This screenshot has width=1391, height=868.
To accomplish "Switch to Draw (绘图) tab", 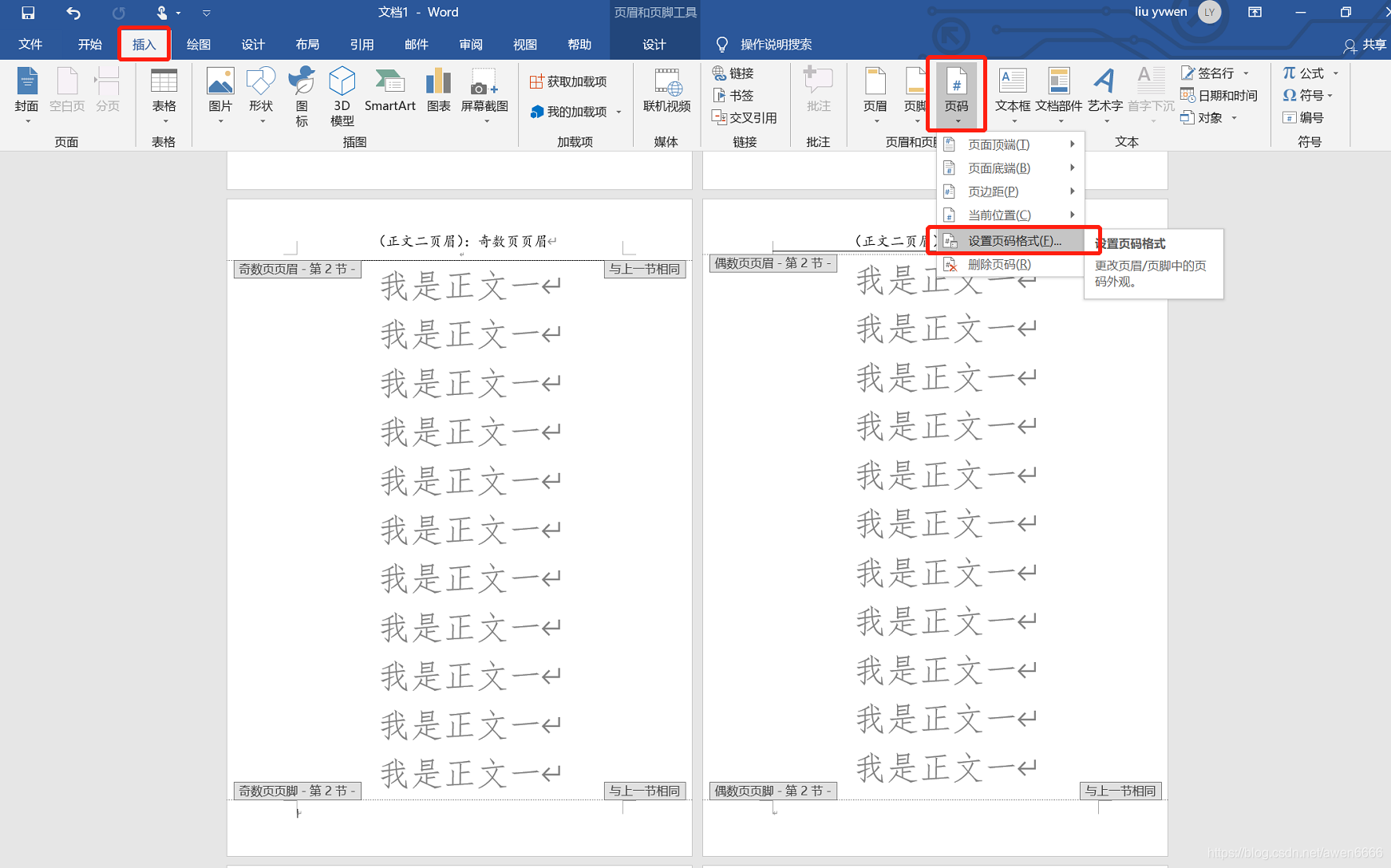I will tap(199, 45).
